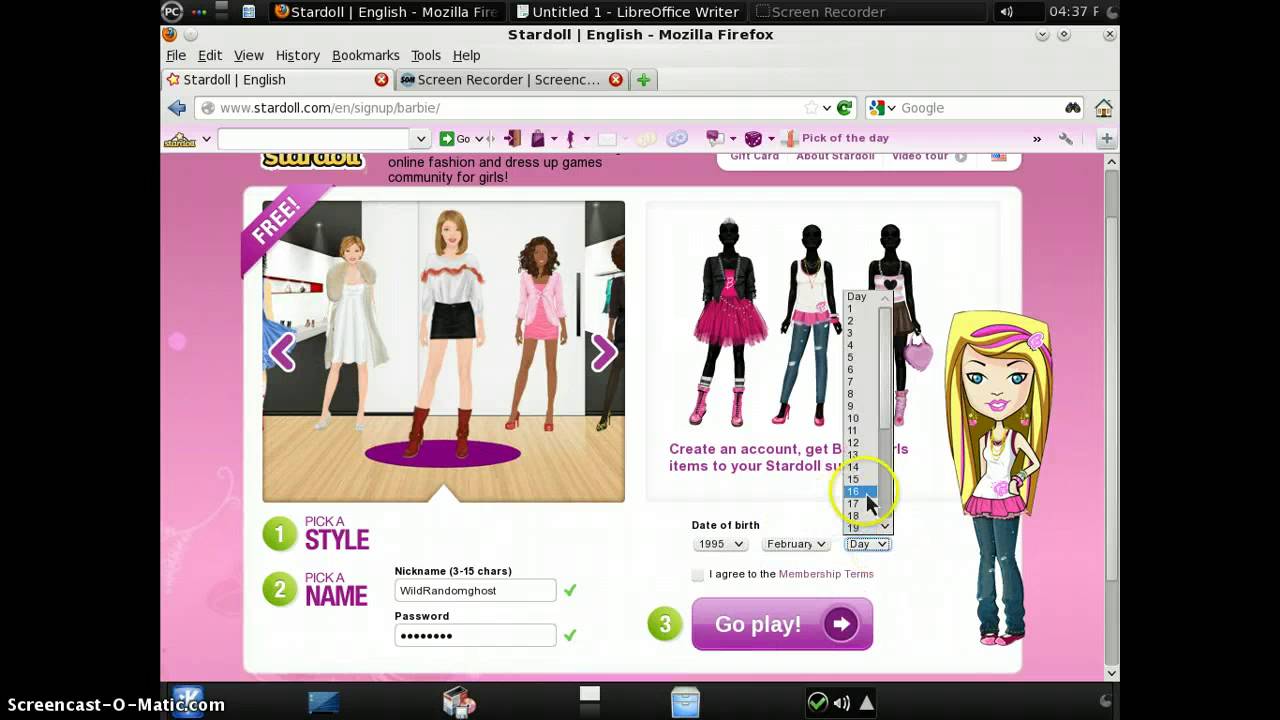Open Pick of the day toolbar item

pyautogui.click(x=836, y=139)
